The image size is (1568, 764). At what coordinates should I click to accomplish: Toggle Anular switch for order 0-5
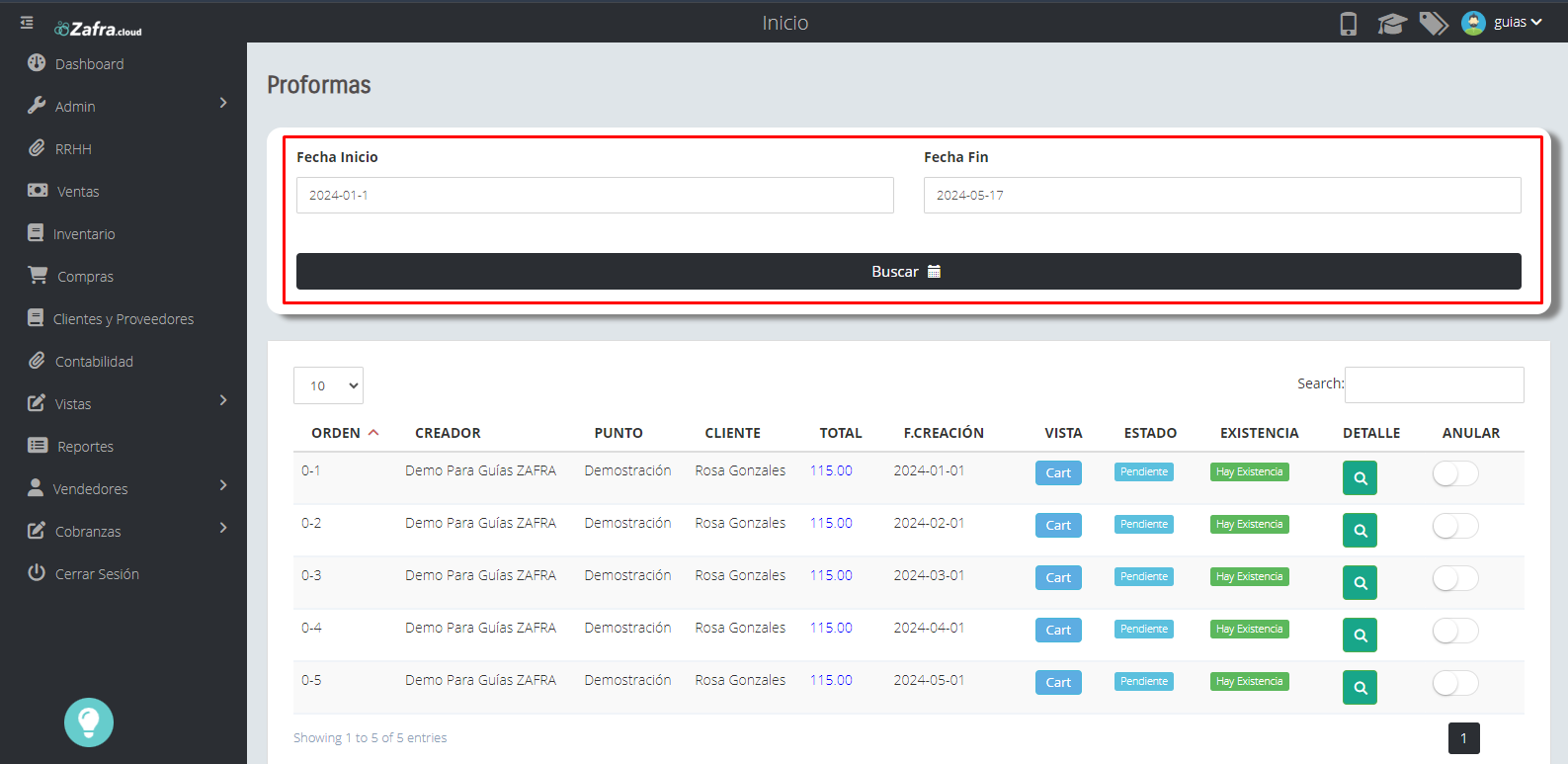point(1455,684)
